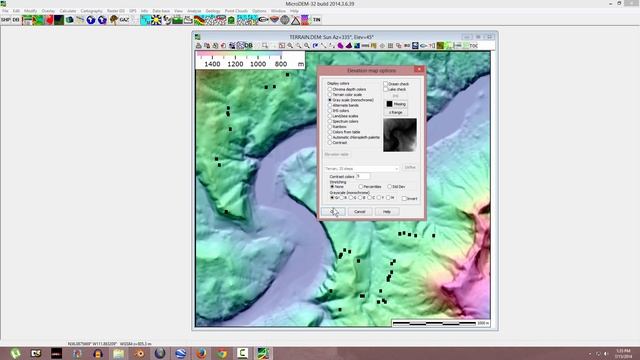The height and width of the screenshot is (360, 640).
Task: Open the Cartography menu
Action: pyautogui.click(x=91, y=11)
